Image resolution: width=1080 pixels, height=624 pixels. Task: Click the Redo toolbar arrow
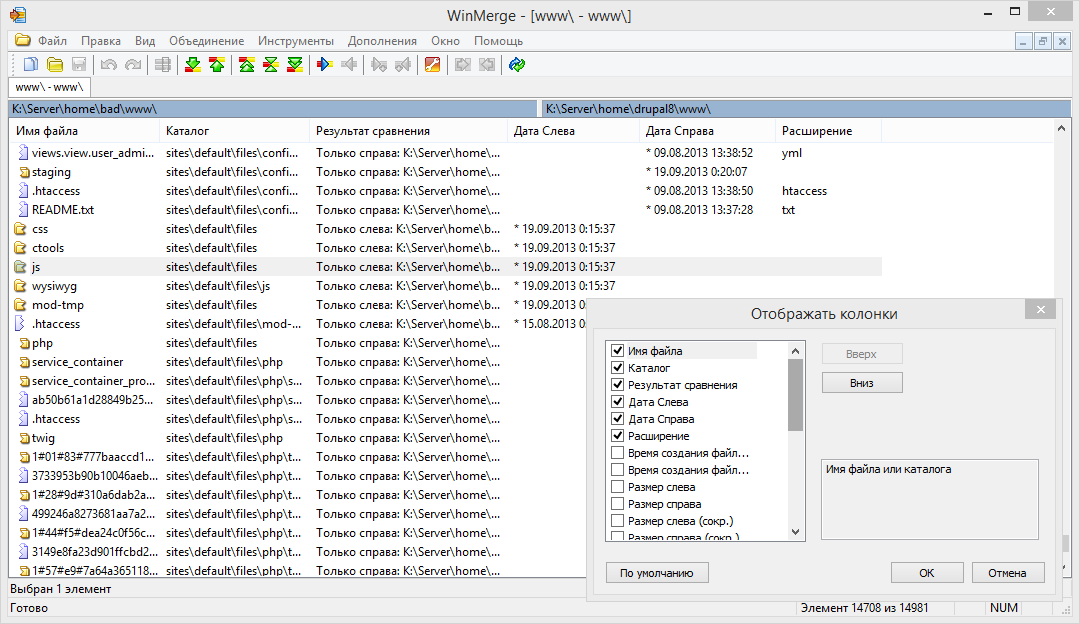tap(133, 65)
